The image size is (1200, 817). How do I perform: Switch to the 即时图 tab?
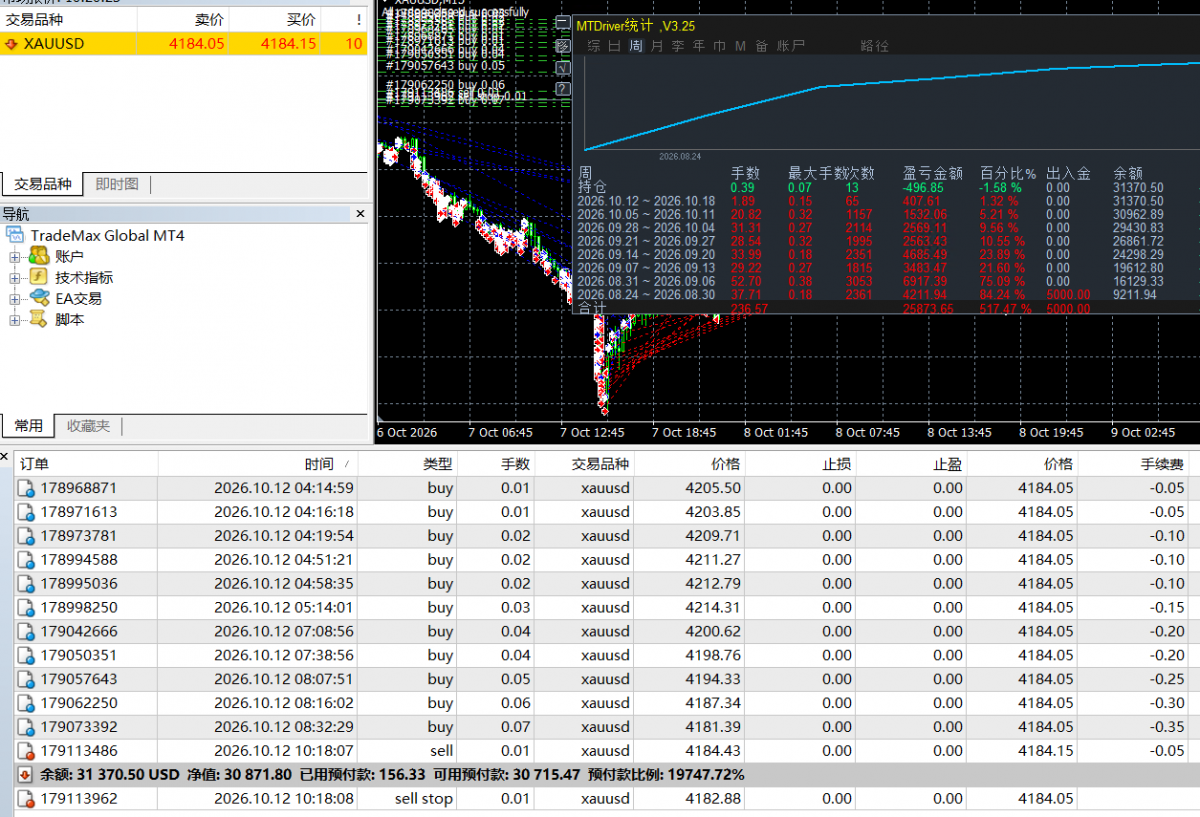(117, 184)
